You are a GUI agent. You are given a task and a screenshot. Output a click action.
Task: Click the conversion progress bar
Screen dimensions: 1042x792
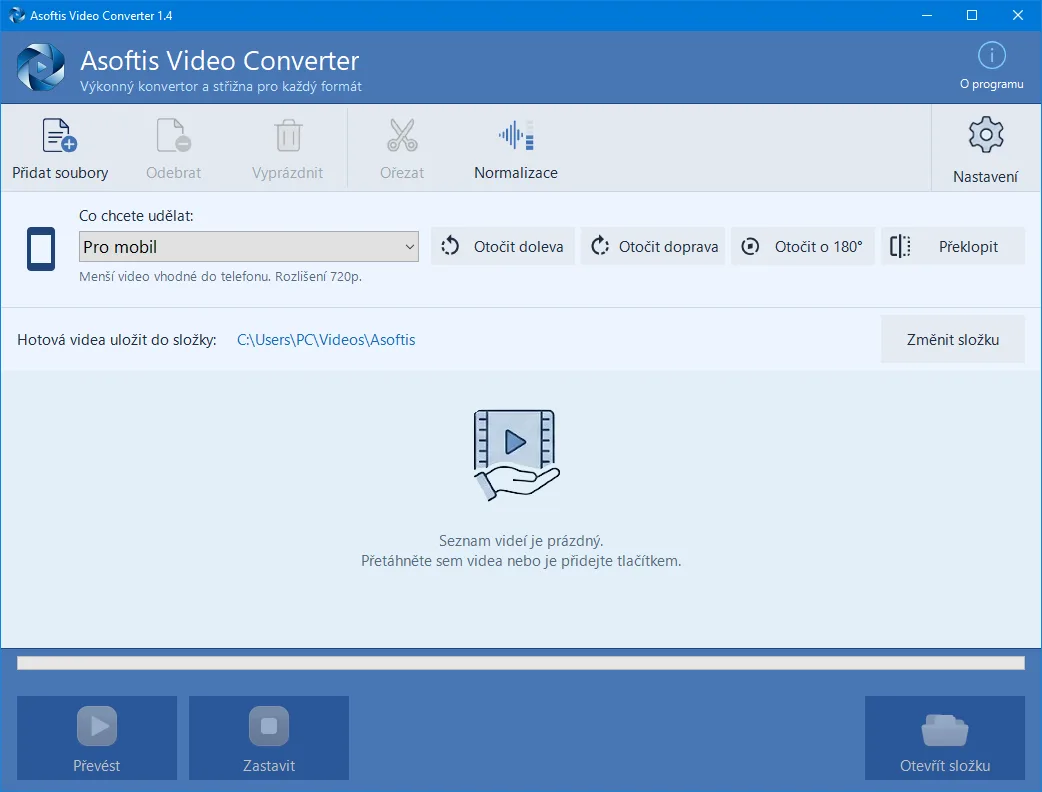pos(521,662)
